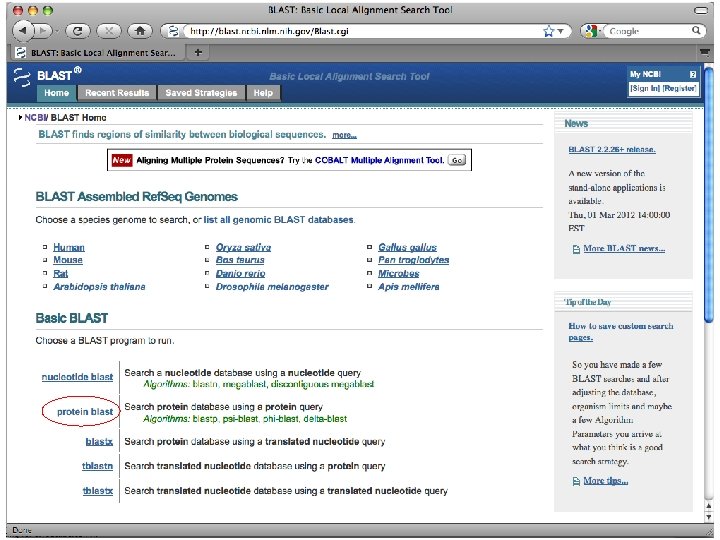This screenshot has width=720, height=540.
Task: Click the search magnifier icon
Action: click(x=696, y=31)
